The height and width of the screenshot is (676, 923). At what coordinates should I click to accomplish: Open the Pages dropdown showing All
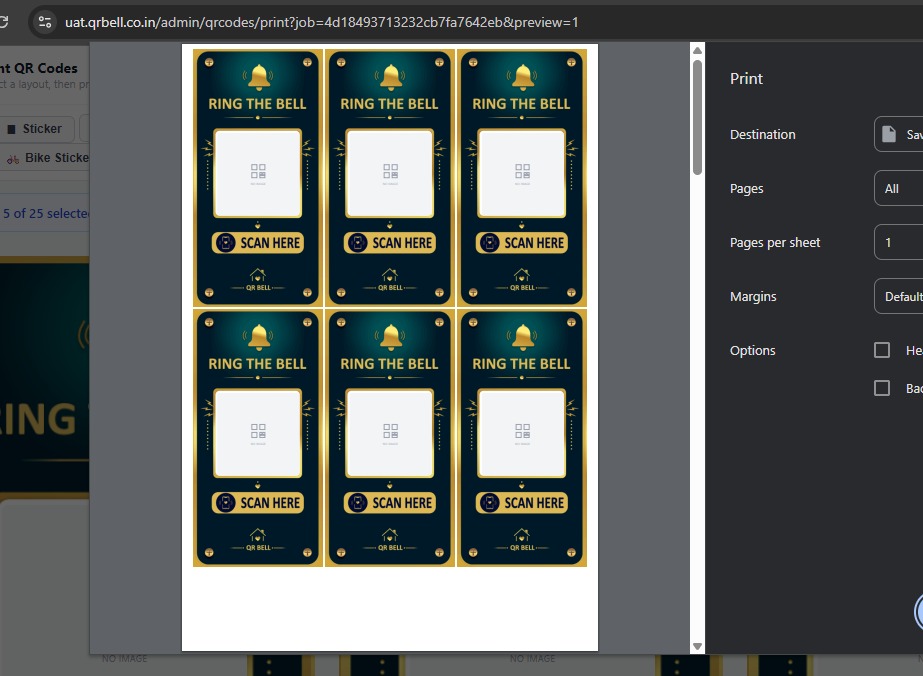(898, 188)
